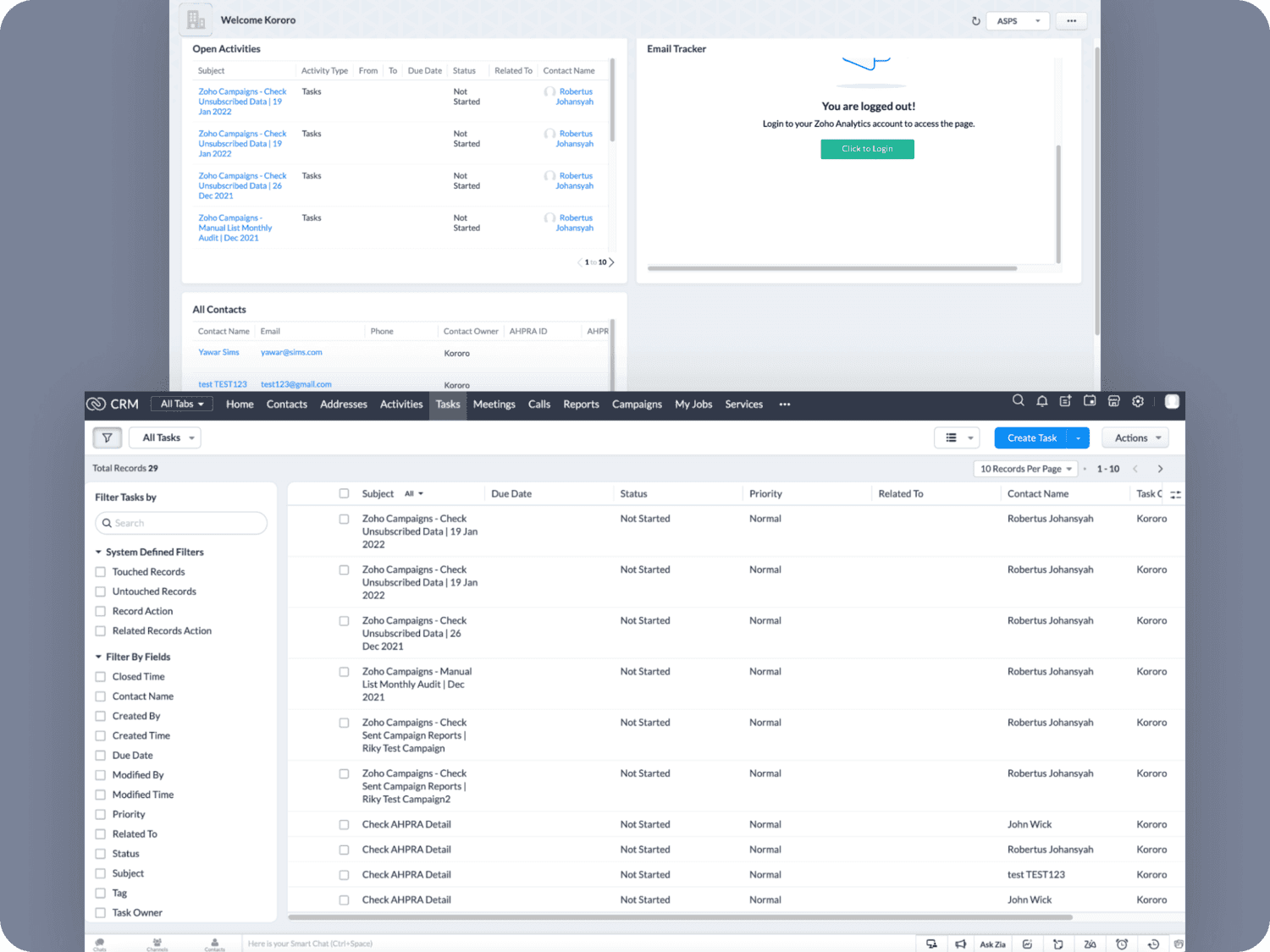1270x952 pixels.
Task: Go to next page of task records
Action: pyautogui.click(x=1160, y=469)
